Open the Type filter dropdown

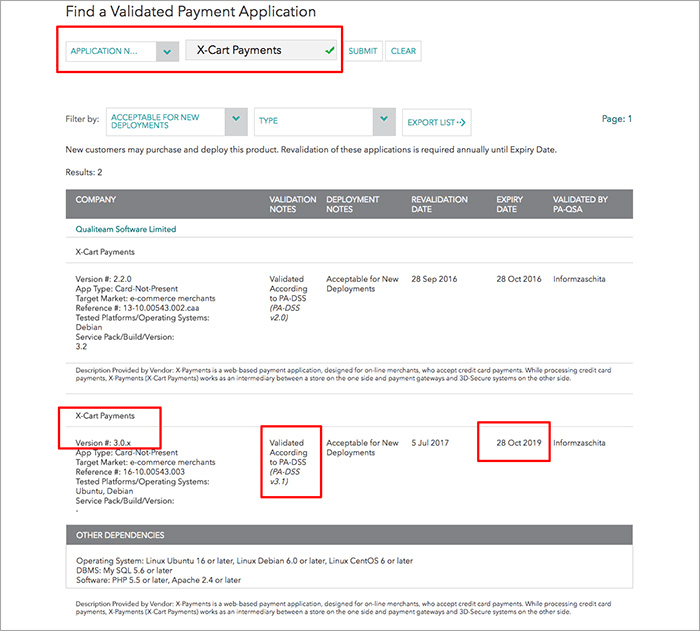[x=325, y=121]
